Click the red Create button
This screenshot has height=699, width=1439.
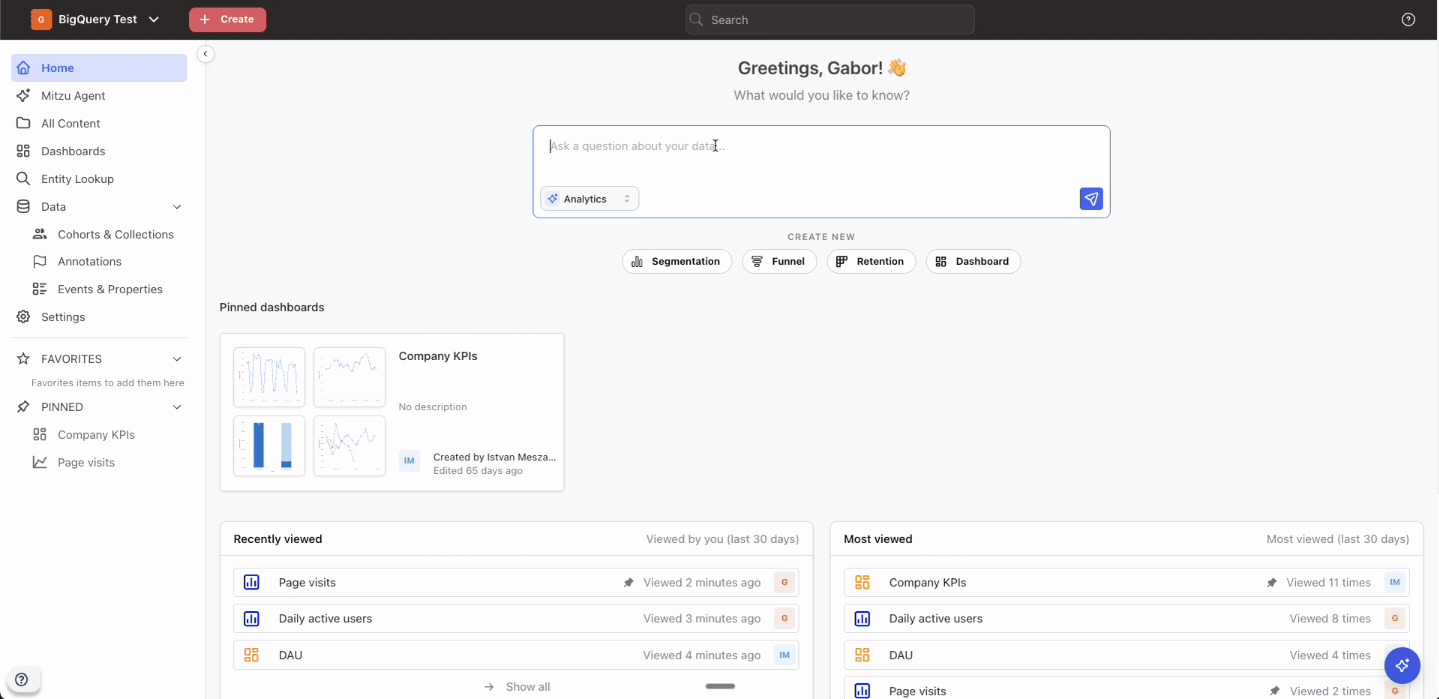click(227, 20)
